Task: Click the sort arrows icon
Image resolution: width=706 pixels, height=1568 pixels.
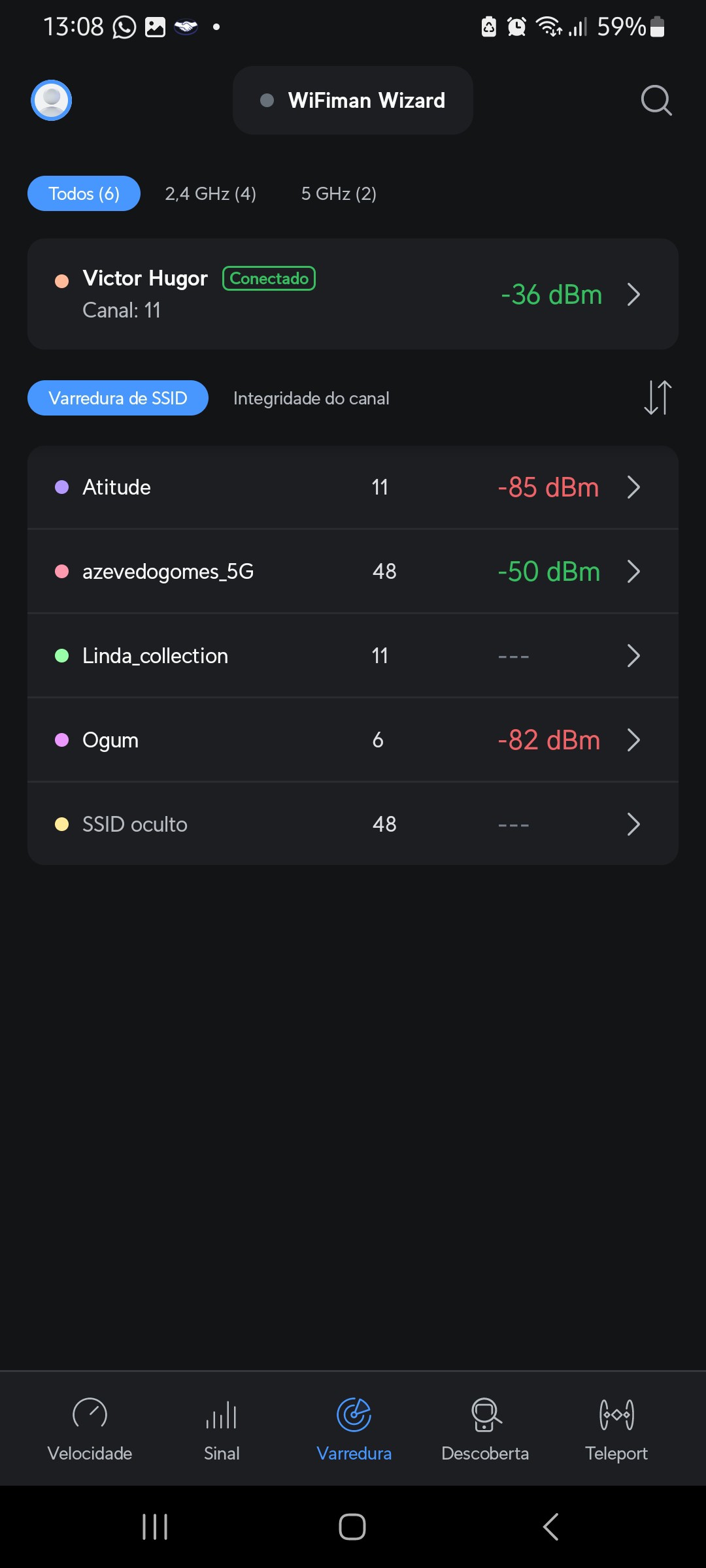Action: coord(658,397)
